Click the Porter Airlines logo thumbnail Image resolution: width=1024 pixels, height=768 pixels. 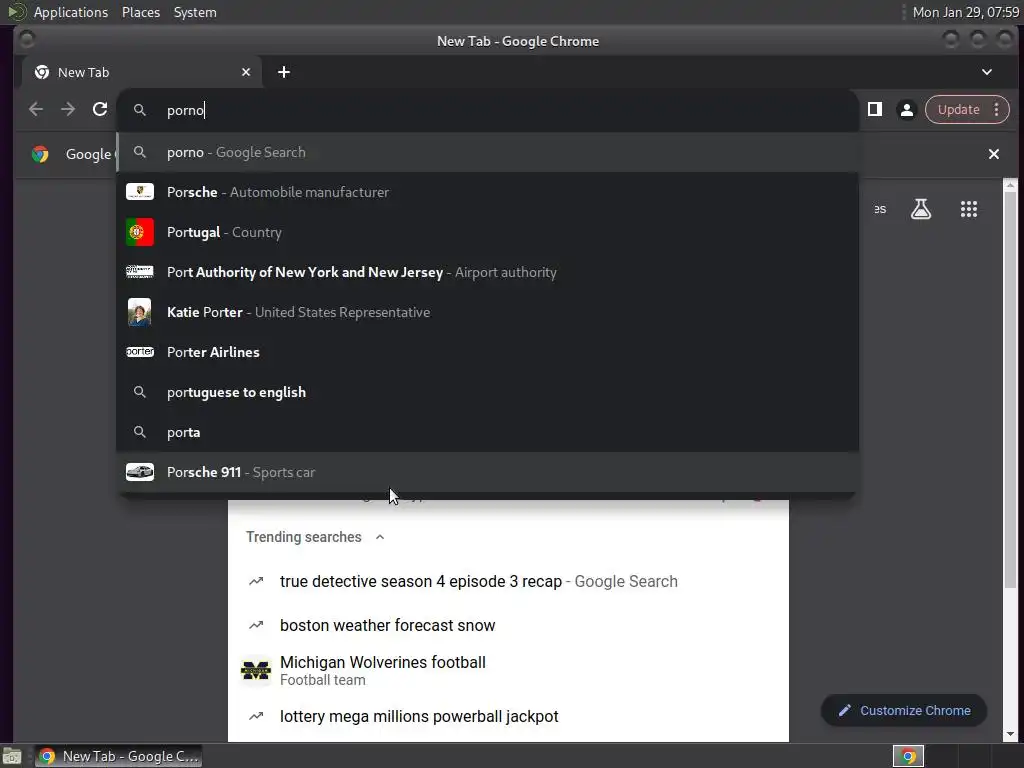coord(140,351)
